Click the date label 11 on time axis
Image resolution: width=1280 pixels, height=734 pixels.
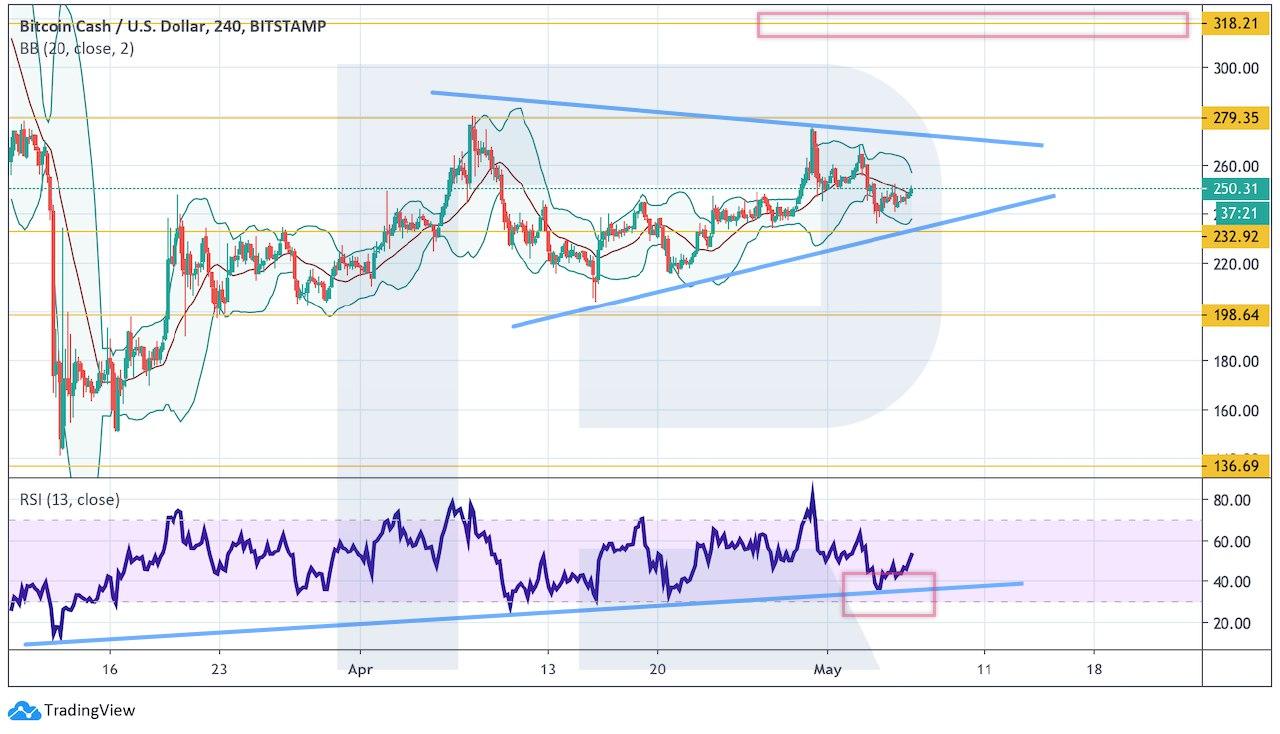tap(984, 669)
